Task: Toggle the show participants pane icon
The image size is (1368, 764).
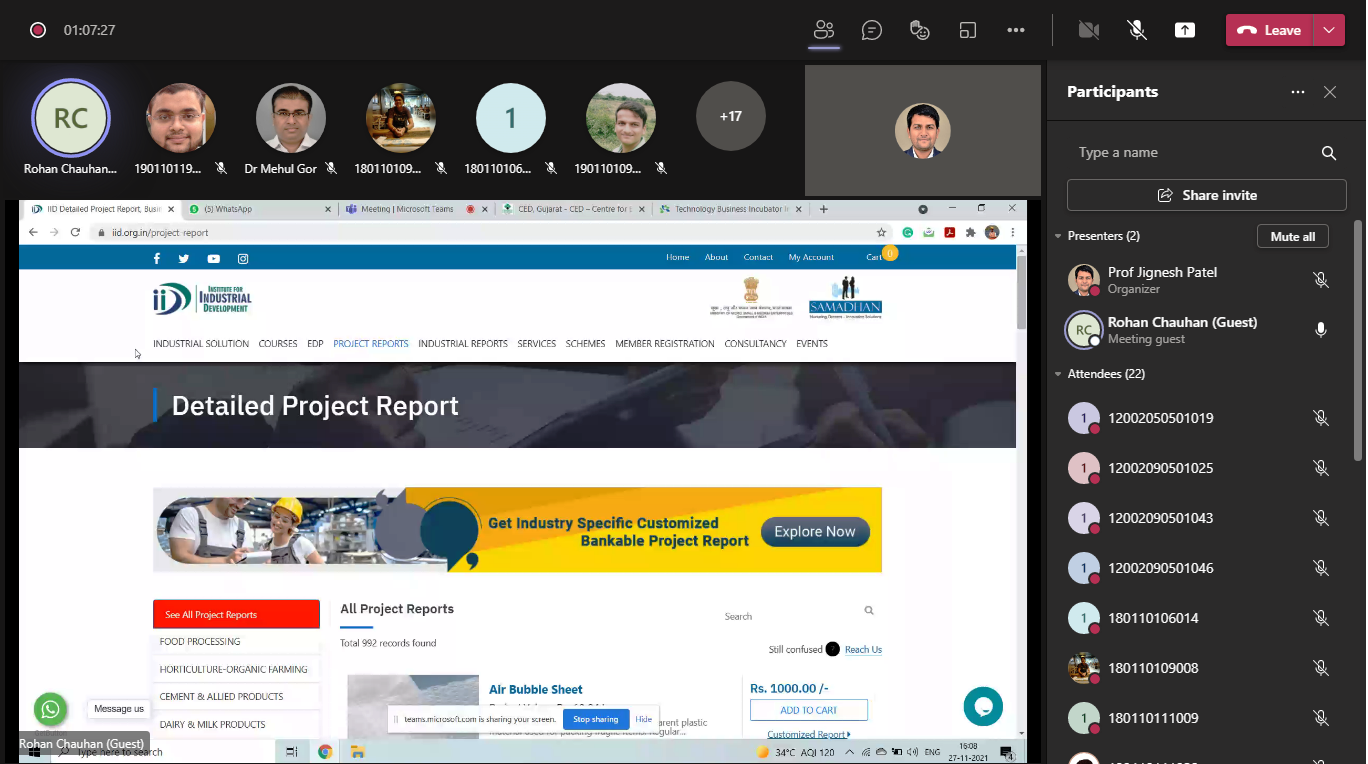Action: tap(824, 30)
